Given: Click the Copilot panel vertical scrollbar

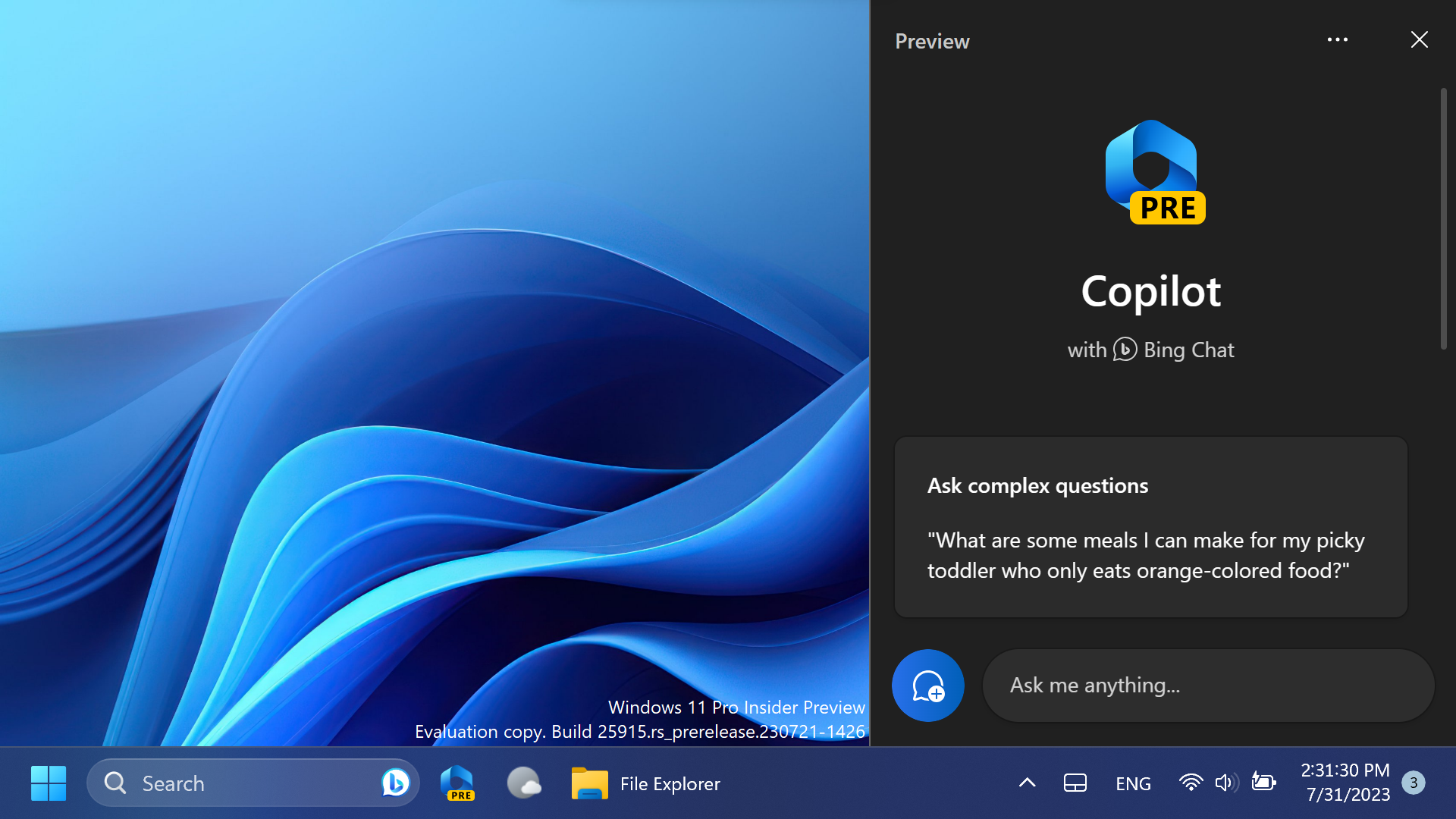Looking at the screenshot, I should point(1444,218).
